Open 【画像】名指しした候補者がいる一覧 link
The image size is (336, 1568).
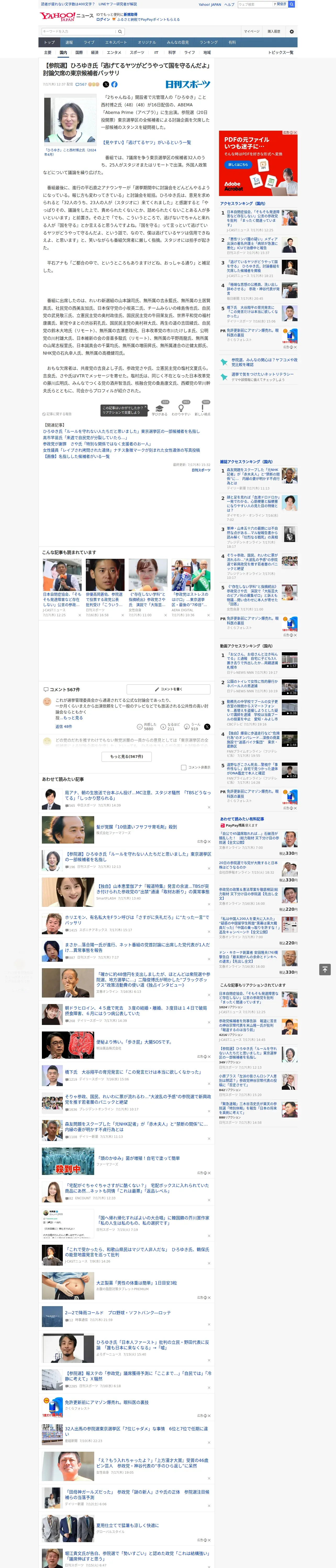pos(76,457)
